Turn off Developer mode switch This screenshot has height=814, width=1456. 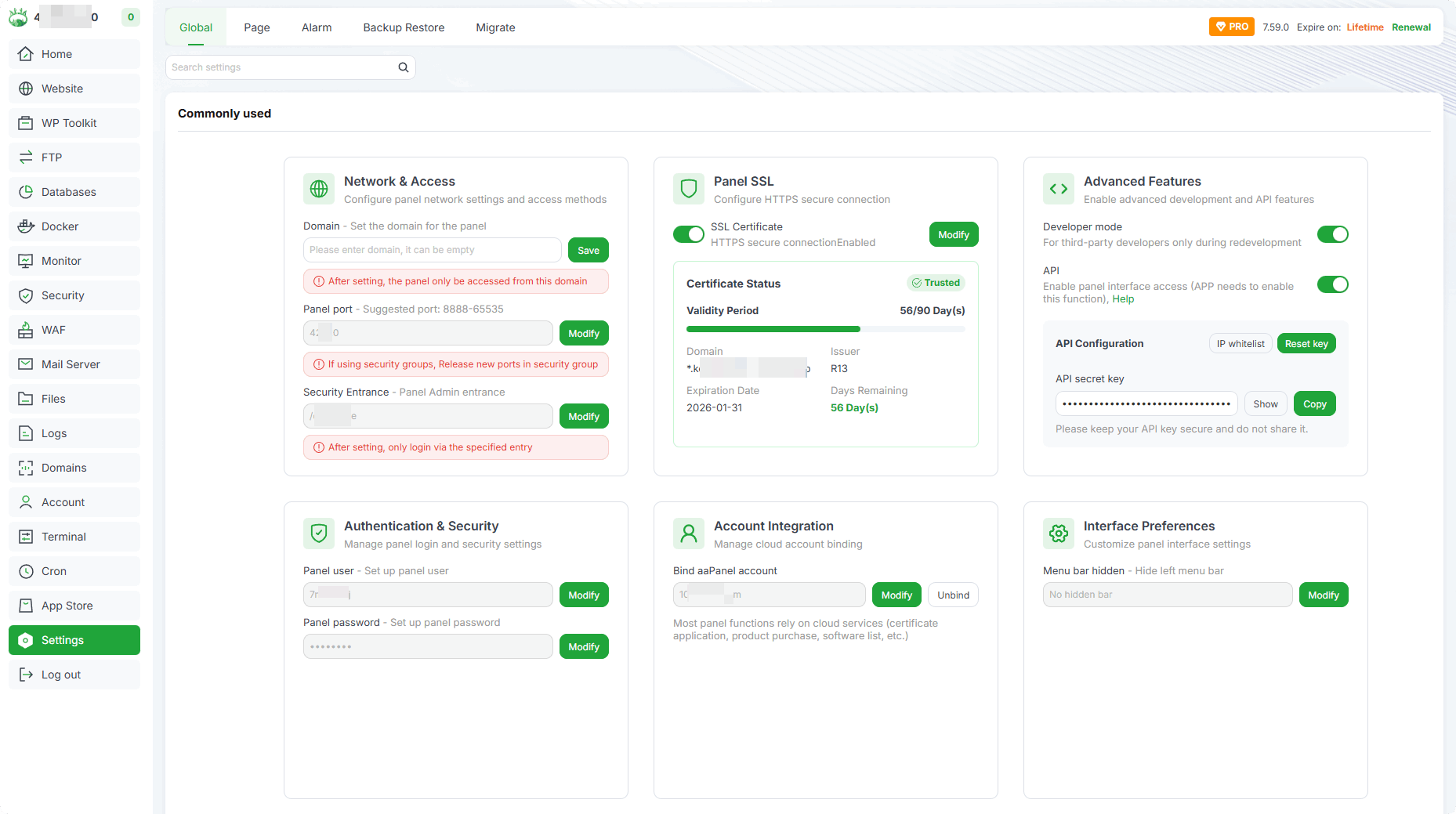point(1332,234)
